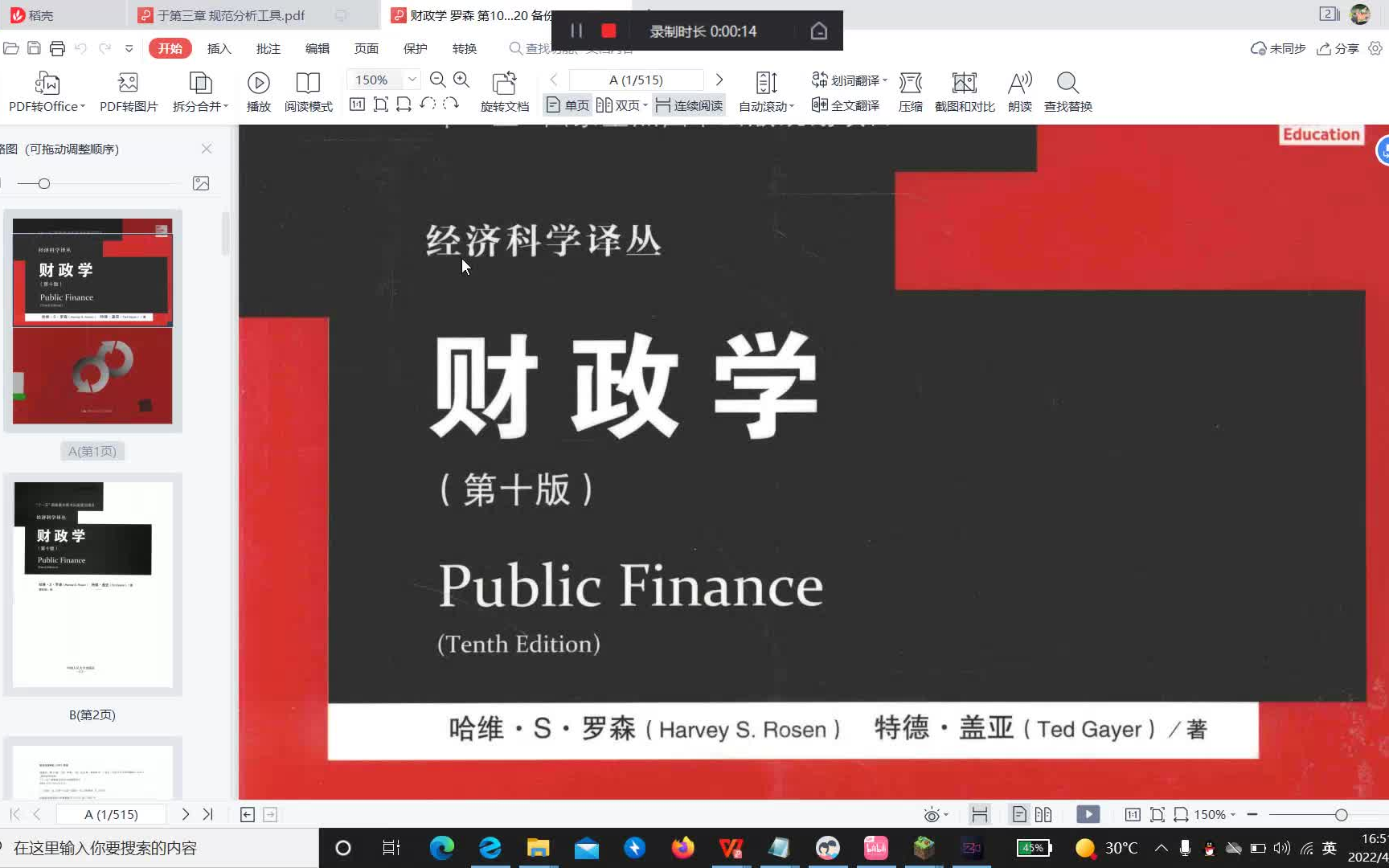
Task: Enable 连续阅读 continuous reading mode
Action: (689, 104)
